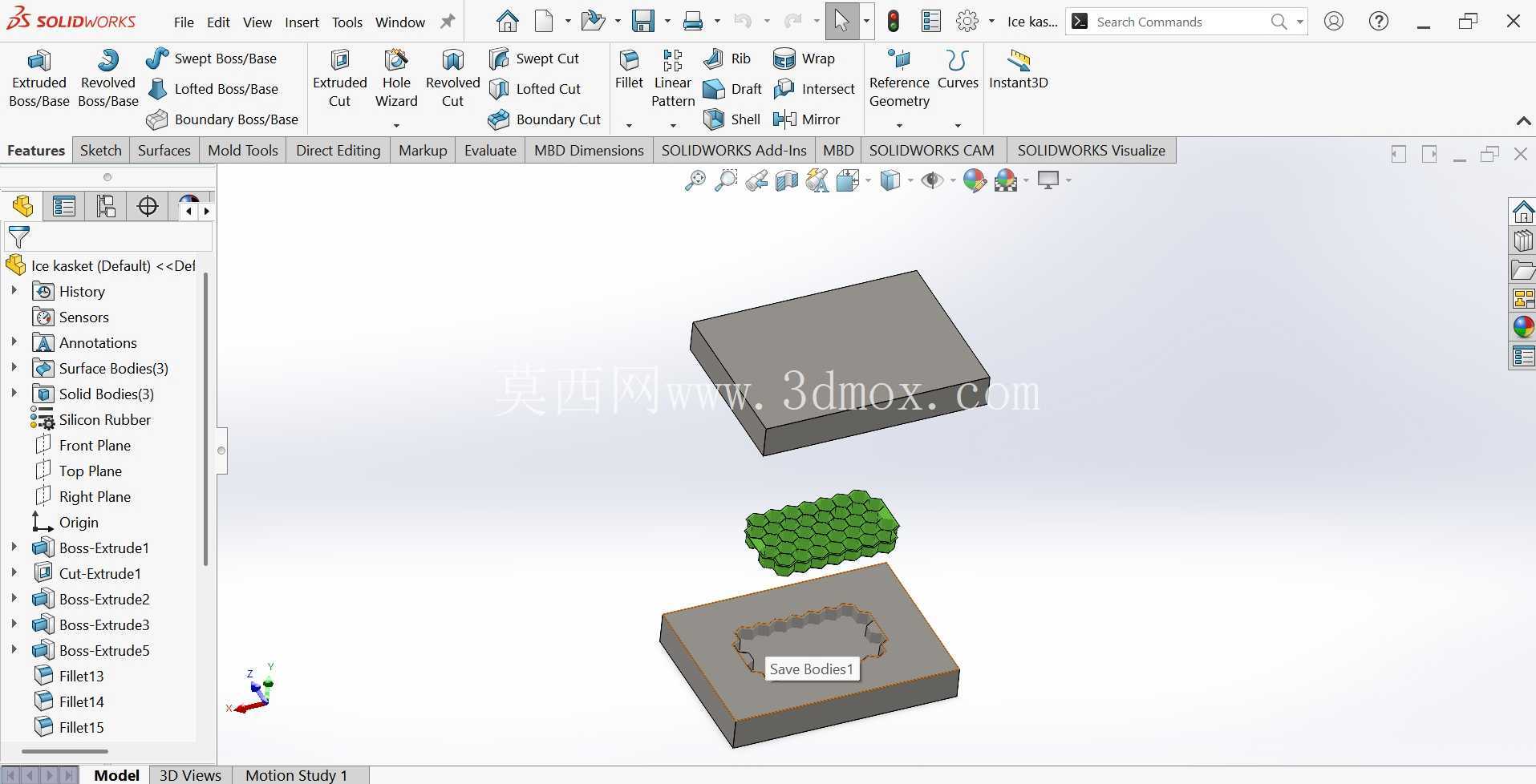Open the Tools menu

pos(347,22)
